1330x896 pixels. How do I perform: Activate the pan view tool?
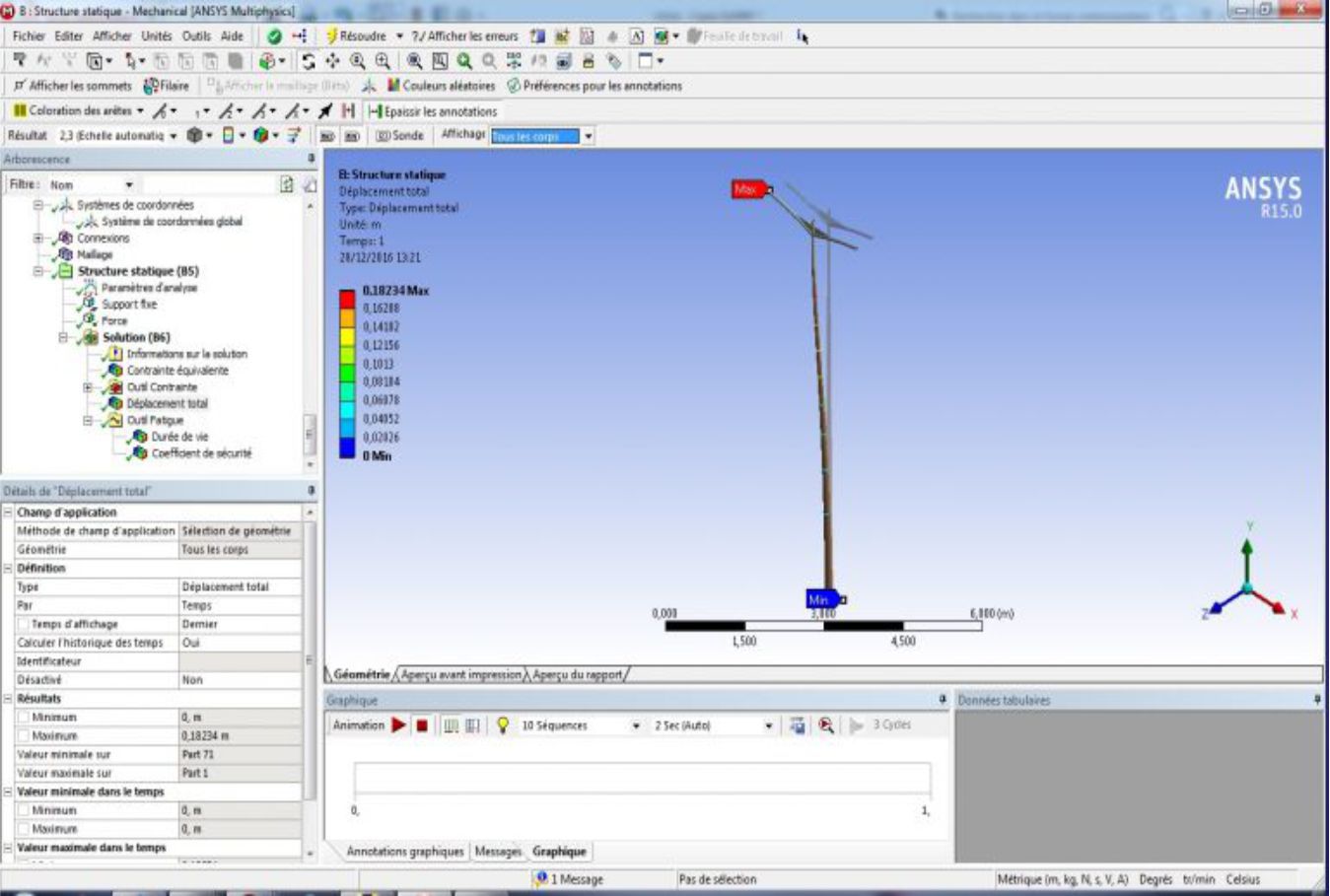[x=332, y=61]
